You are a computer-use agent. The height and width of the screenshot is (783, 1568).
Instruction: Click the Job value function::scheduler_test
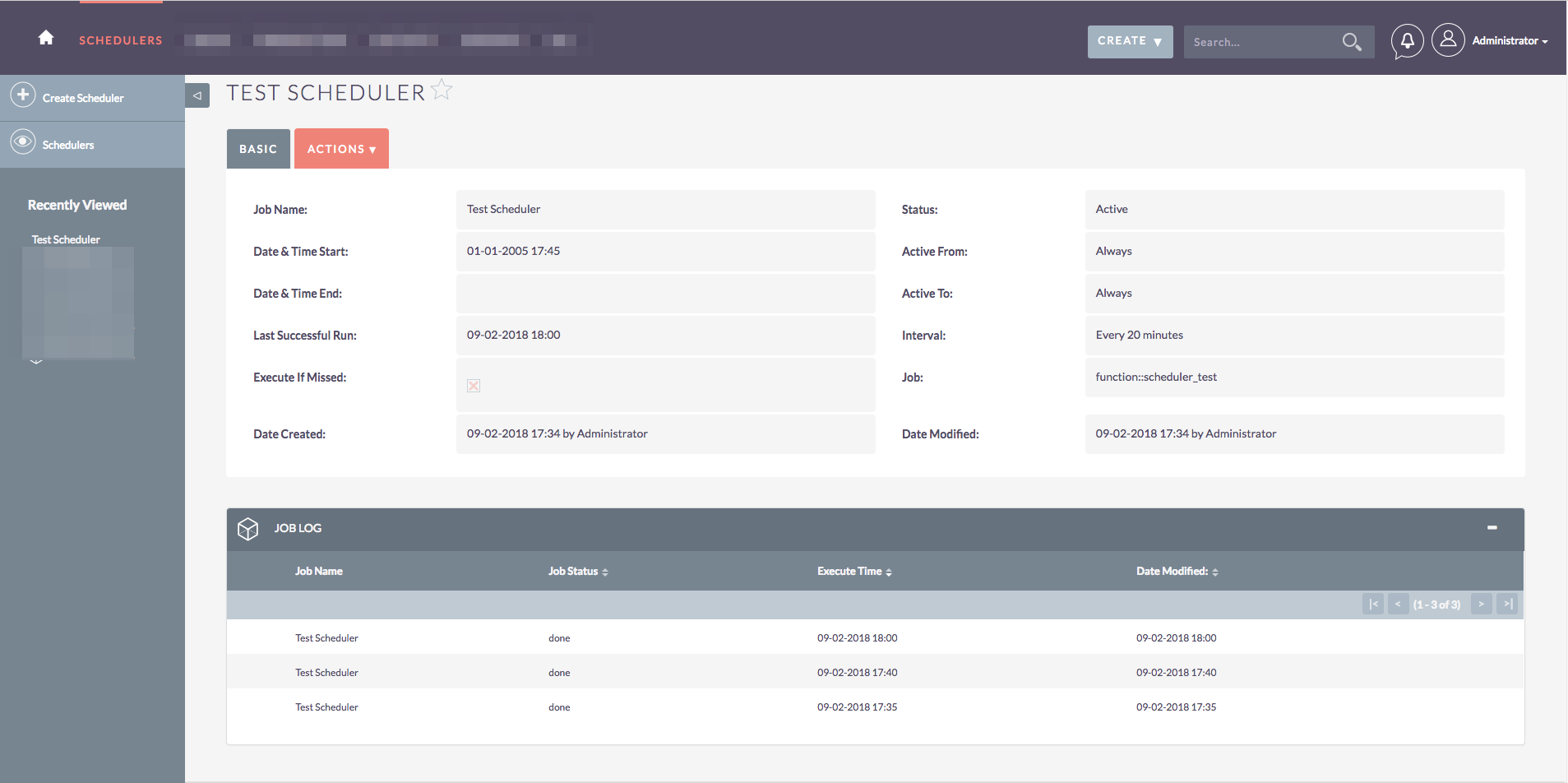coord(1156,377)
